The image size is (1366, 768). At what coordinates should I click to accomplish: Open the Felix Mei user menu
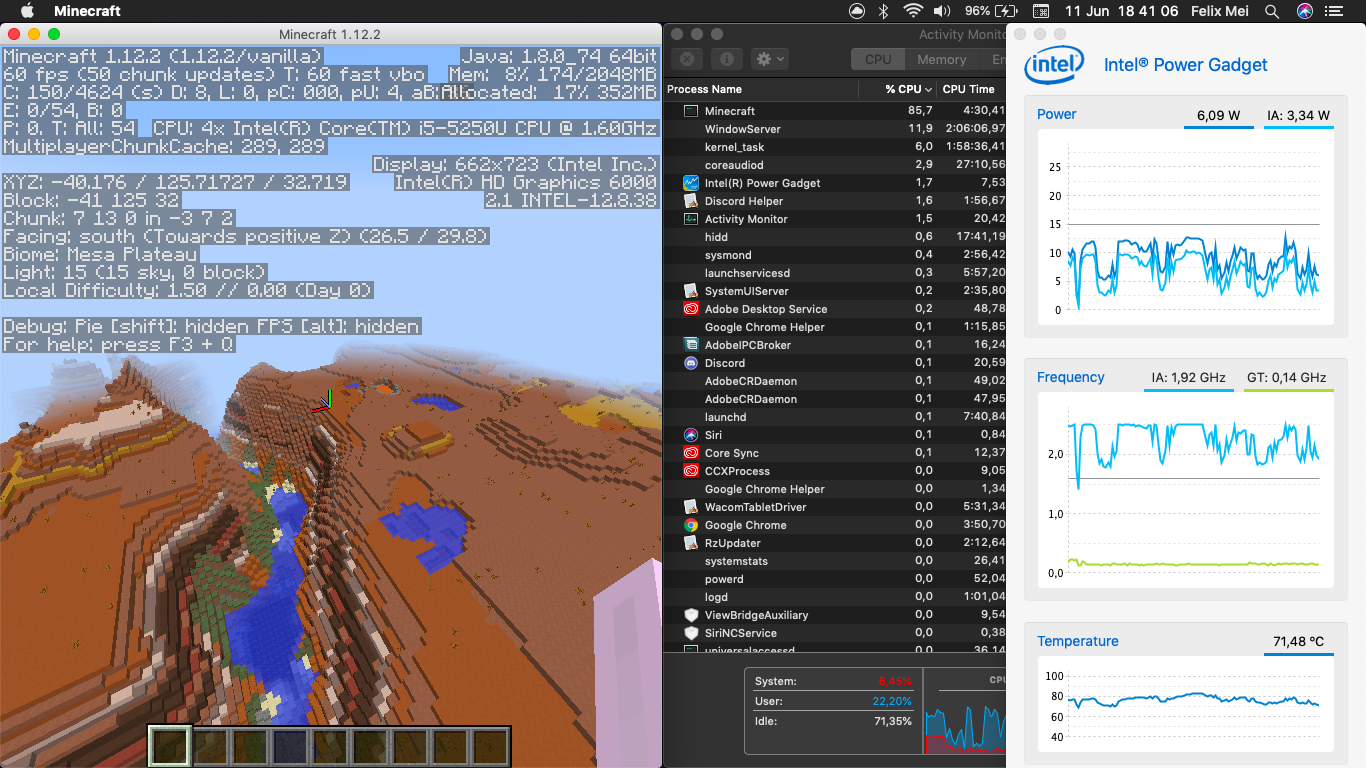tap(1220, 11)
